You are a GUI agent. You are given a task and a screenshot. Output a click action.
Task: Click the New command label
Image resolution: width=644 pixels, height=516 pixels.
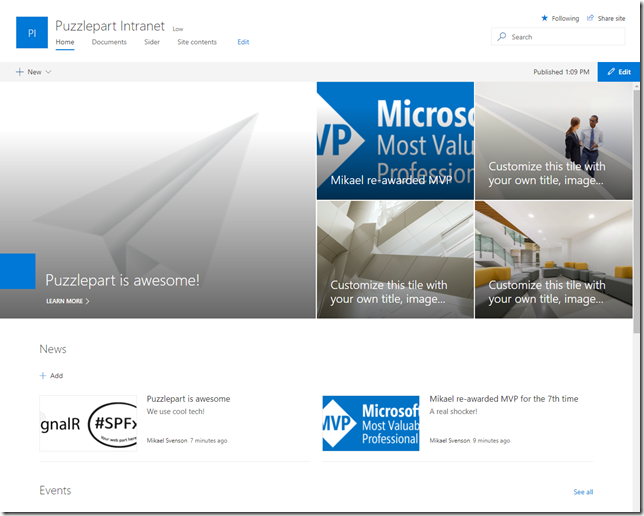(x=34, y=72)
